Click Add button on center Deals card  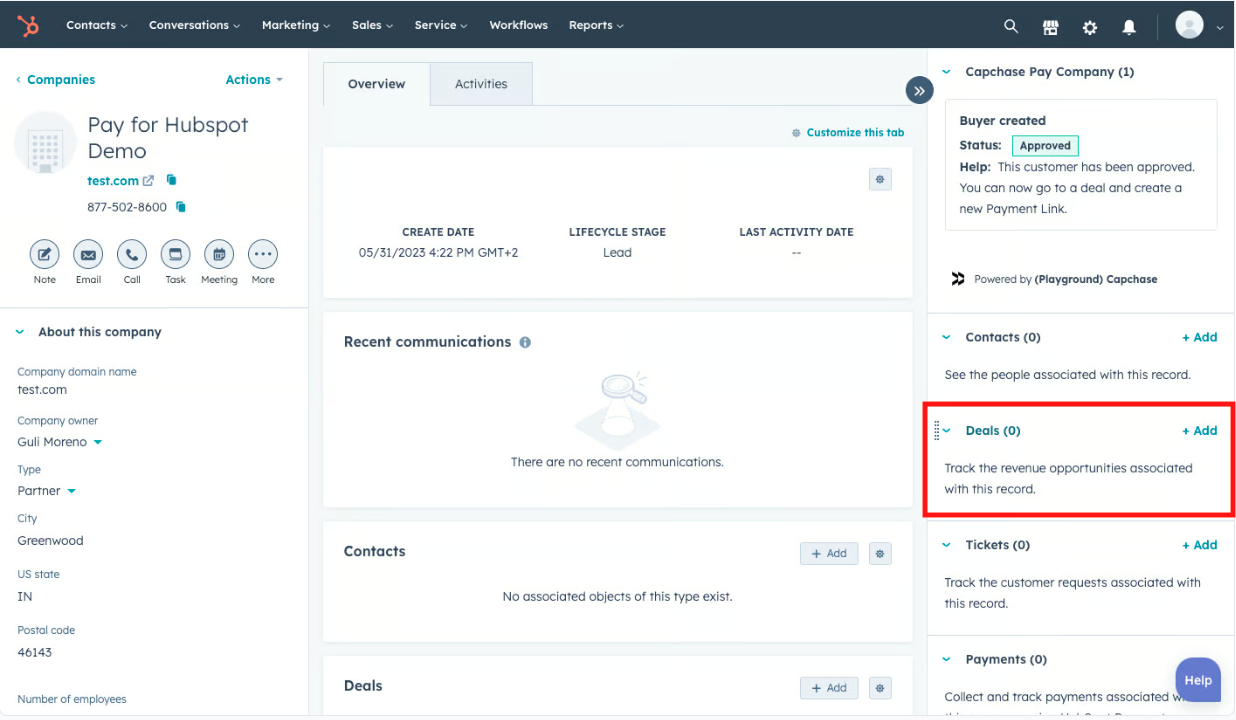pyautogui.click(x=829, y=688)
